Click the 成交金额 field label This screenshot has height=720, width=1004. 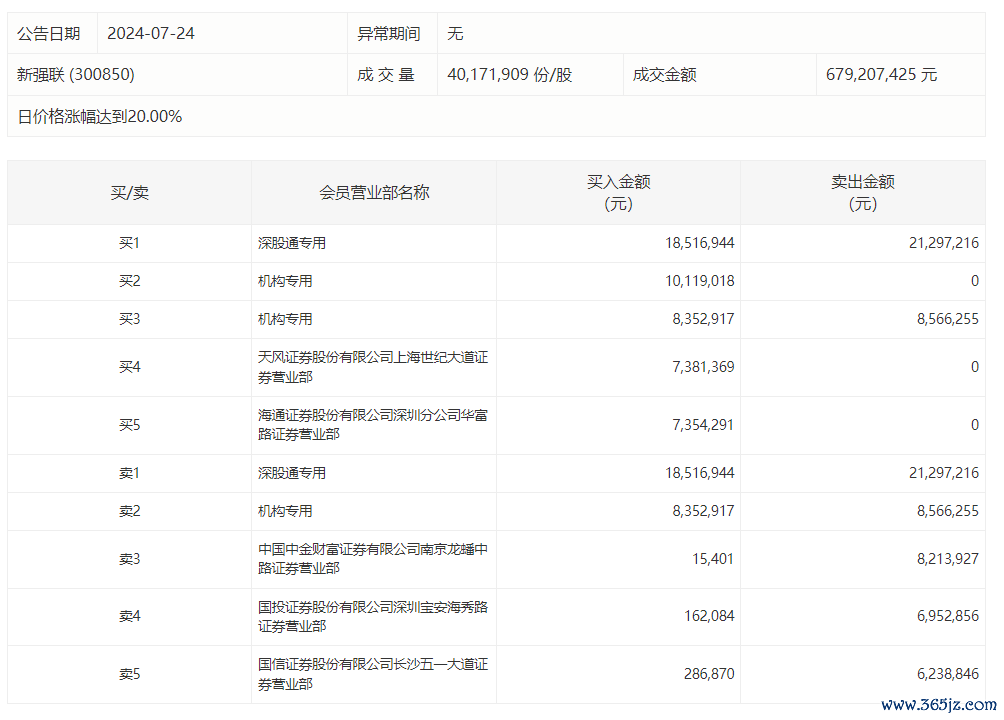(x=664, y=75)
